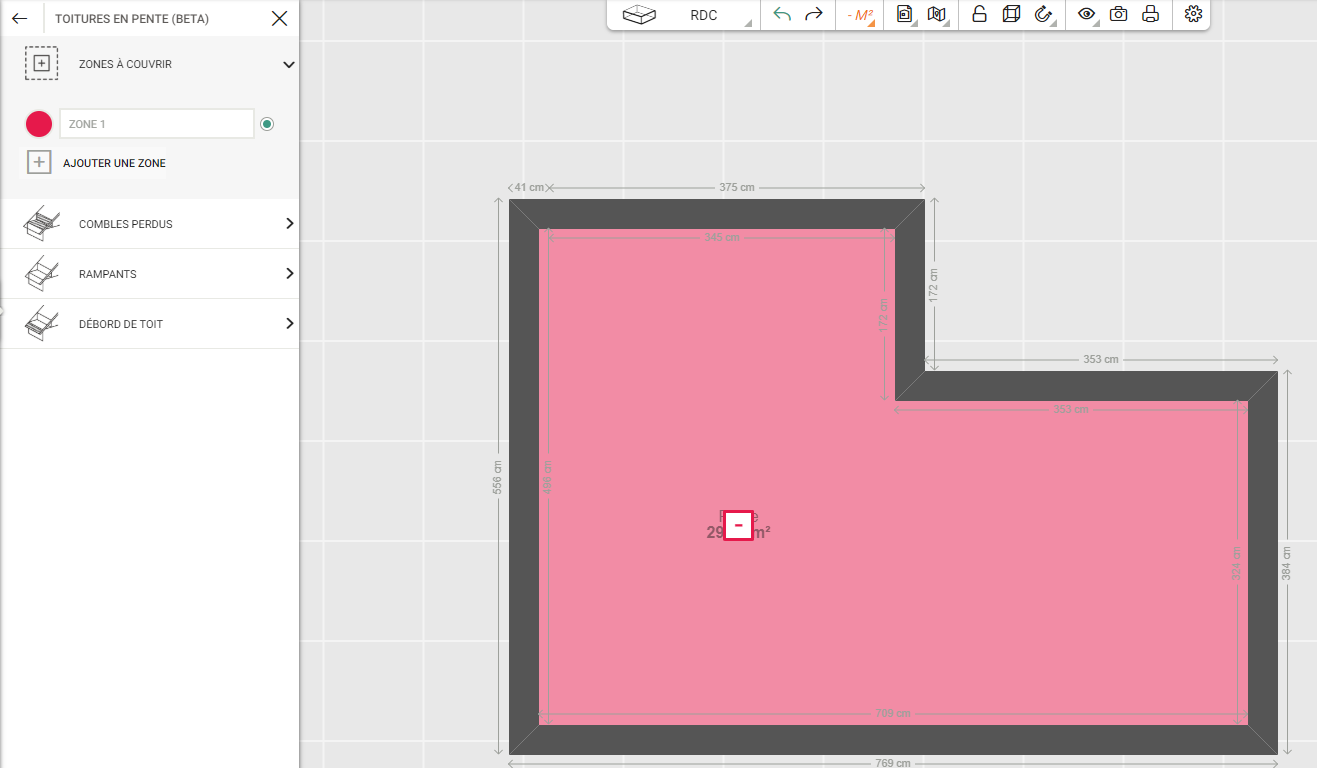
Task: Open the M² area display dropdown
Action: pyautogui.click(x=860, y=15)
